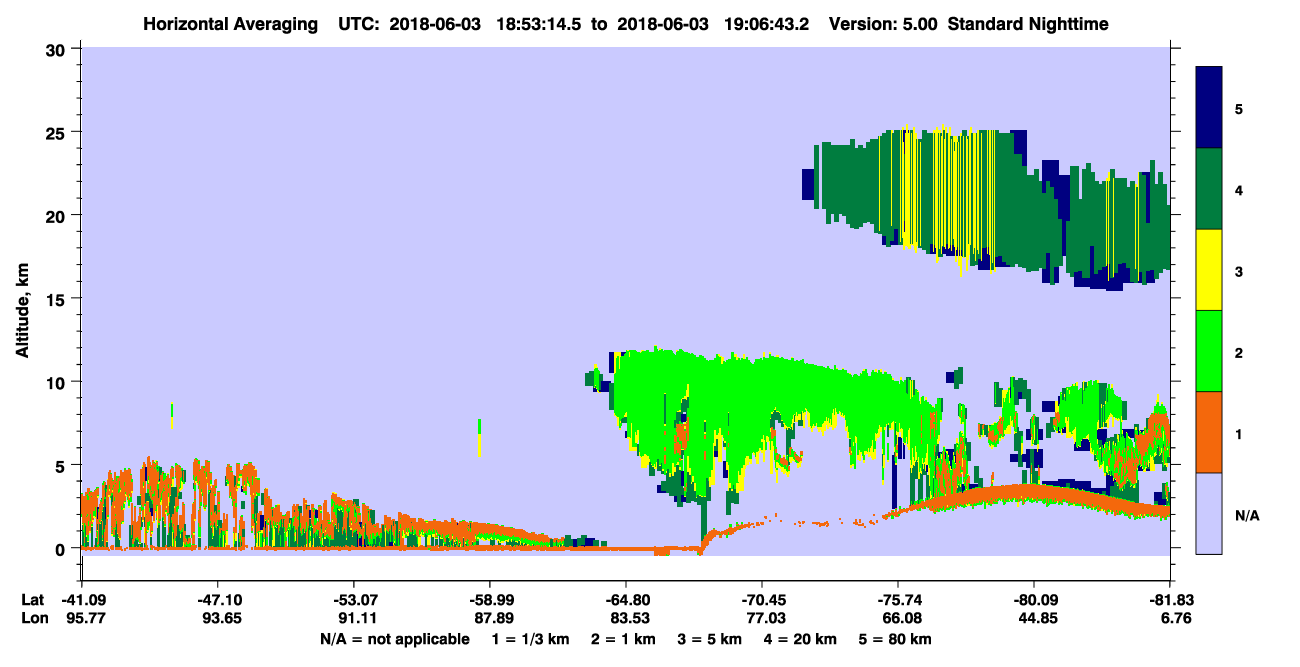Click '2 = 1 km' in the legend key
1300x667 pixels.
(623, 639)
